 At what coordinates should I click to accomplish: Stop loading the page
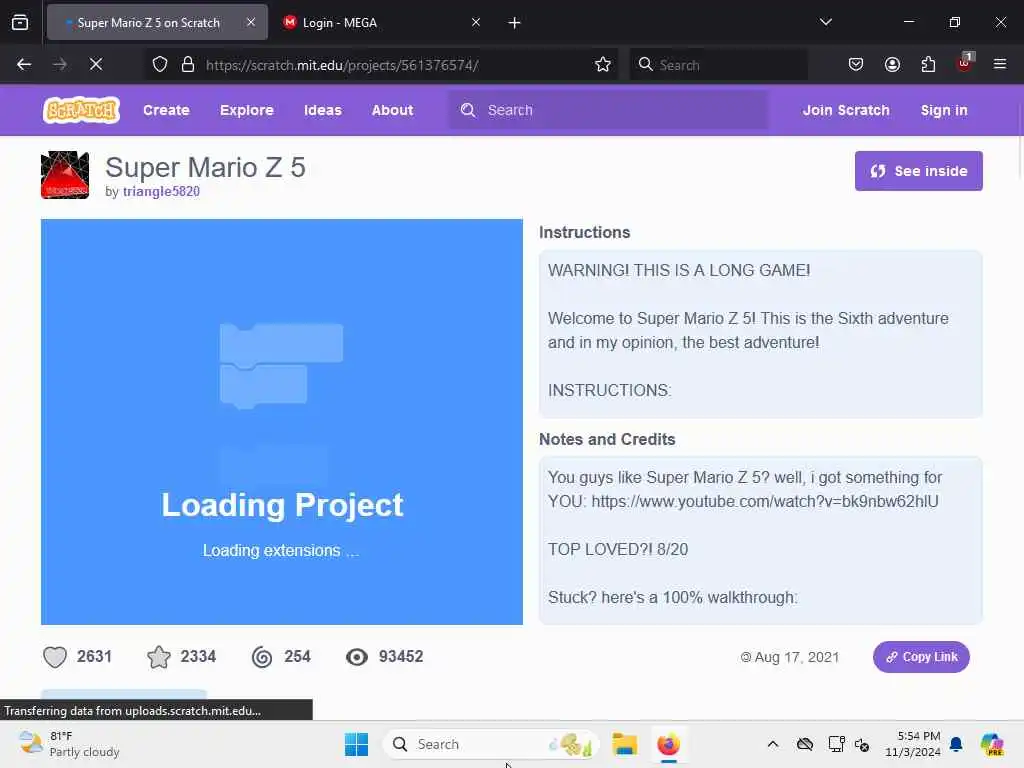click(95, 64)
